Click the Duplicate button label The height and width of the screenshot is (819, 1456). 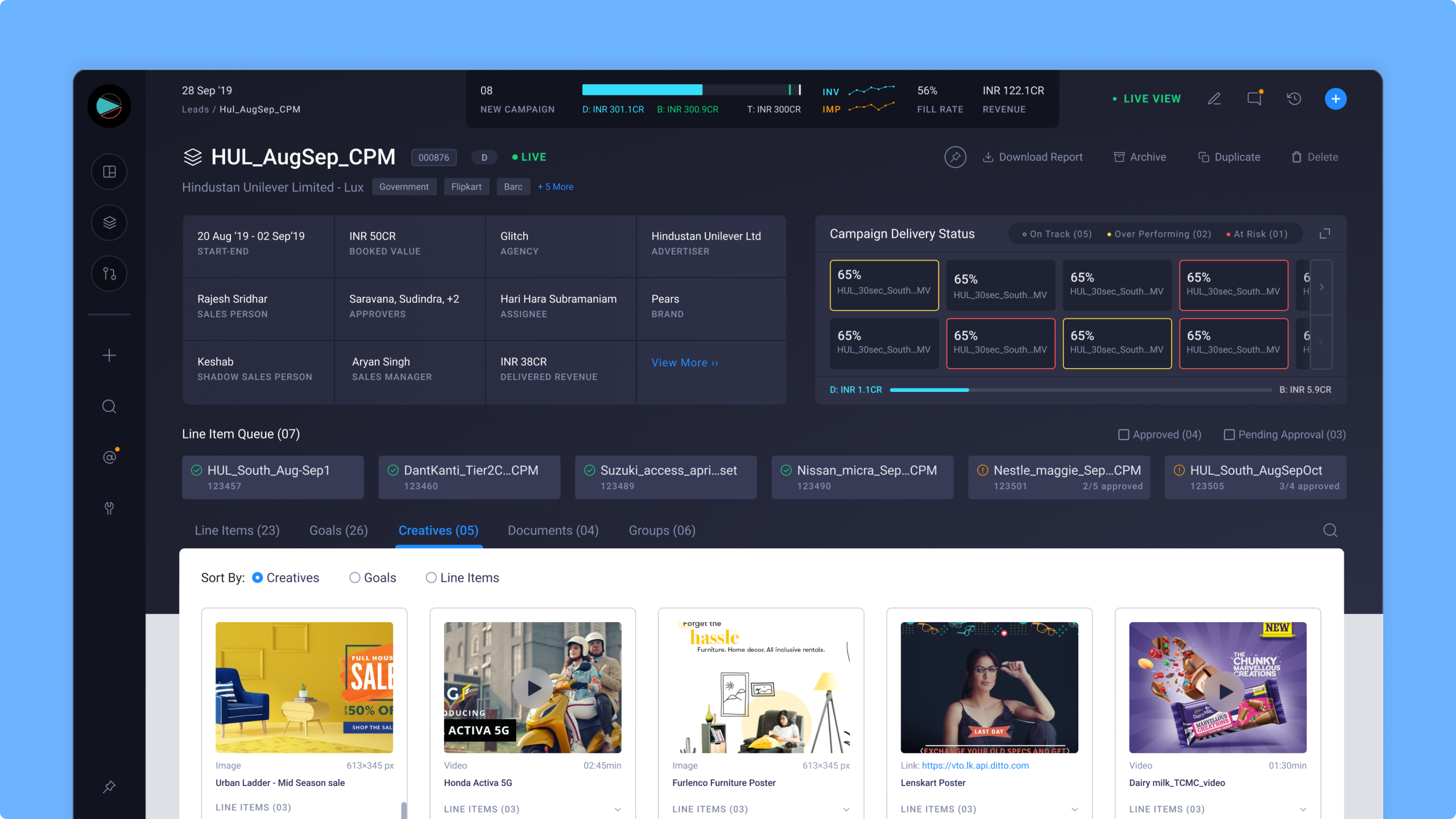[1238, 157]
